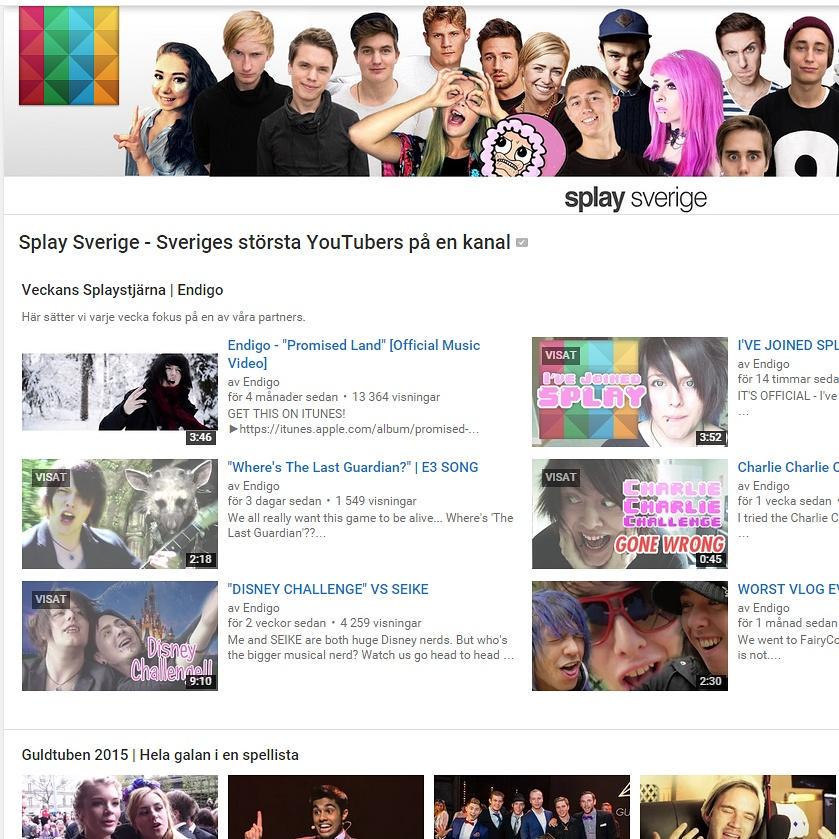Click "av Endigo" under Promised Land video

coord(254,382)
